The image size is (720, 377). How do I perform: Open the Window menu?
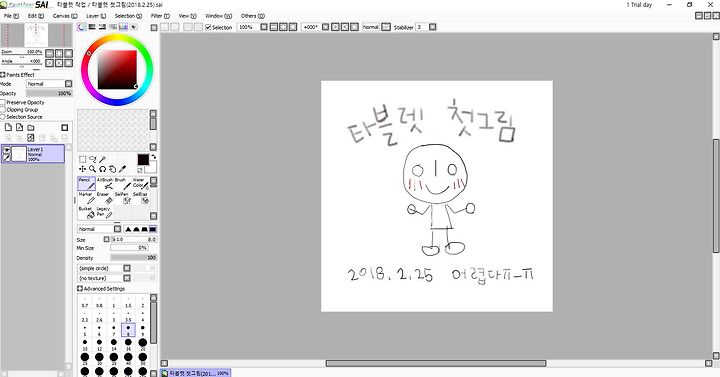219,16
